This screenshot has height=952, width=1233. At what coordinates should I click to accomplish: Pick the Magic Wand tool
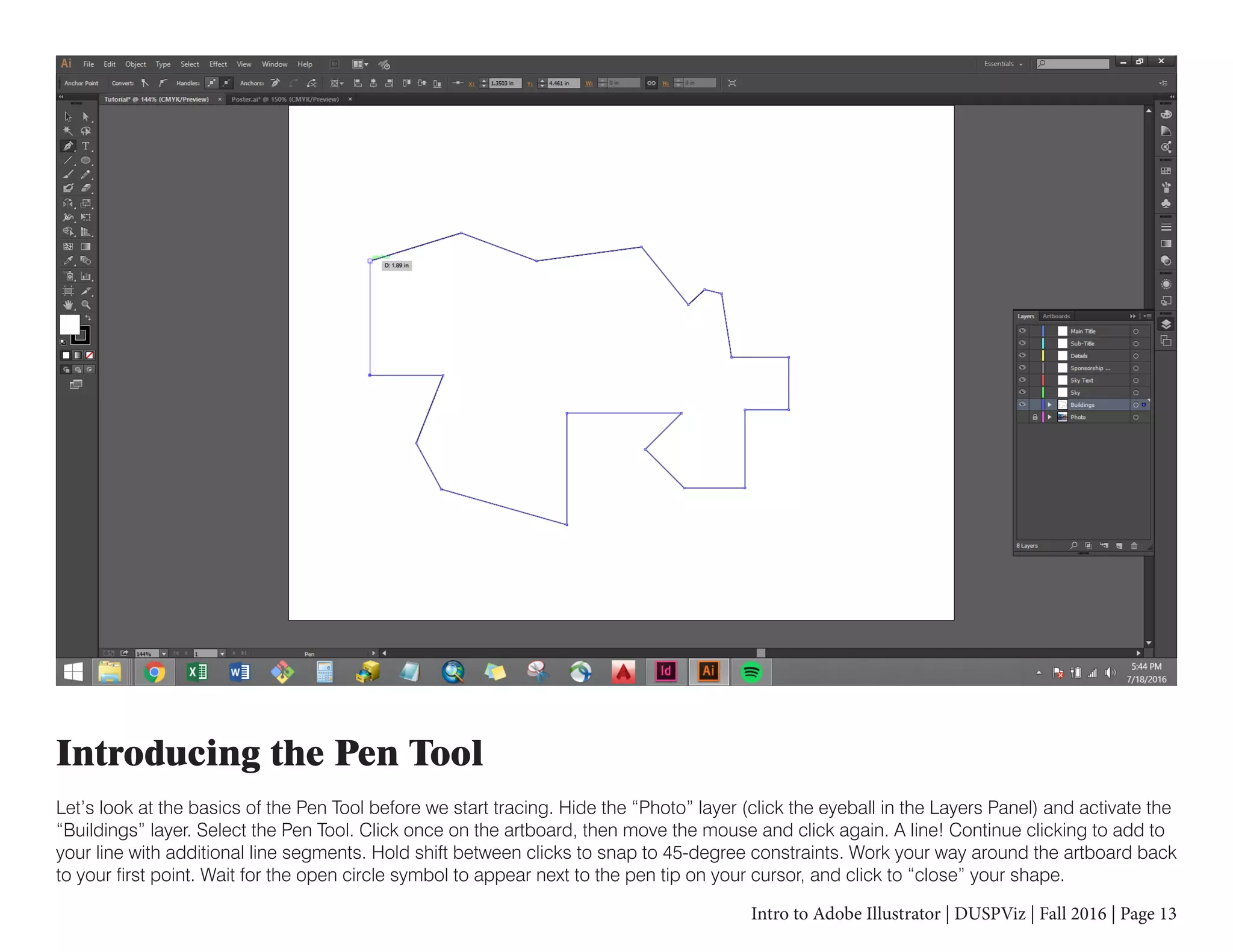68,131
